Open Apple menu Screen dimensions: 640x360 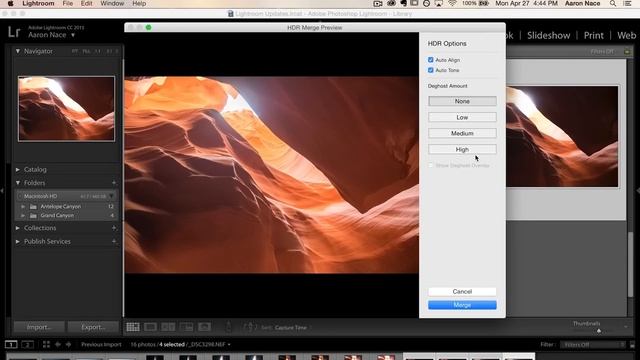11,4
